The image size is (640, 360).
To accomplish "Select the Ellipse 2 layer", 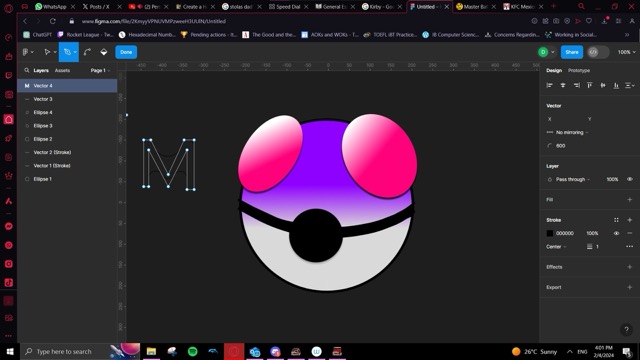I will click(67, 139).
